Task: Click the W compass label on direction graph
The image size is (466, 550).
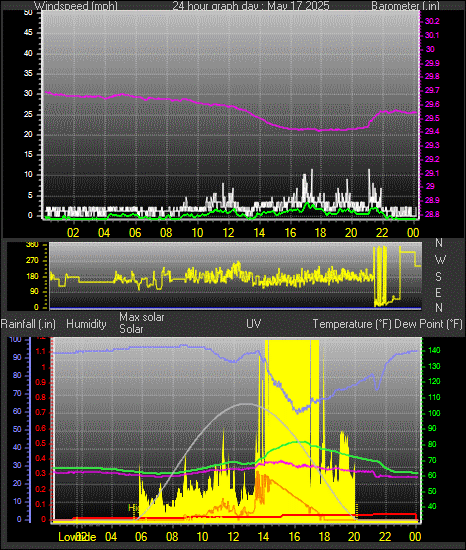Action: tap(440, 260)
